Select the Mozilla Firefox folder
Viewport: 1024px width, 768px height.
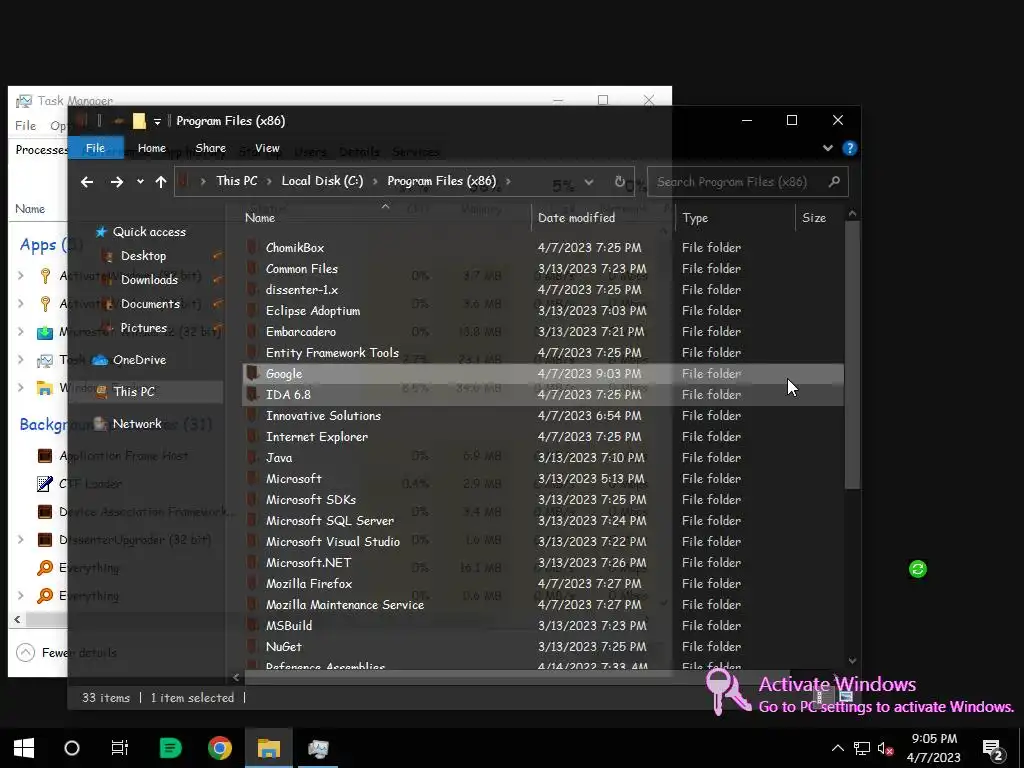point(309,583)
